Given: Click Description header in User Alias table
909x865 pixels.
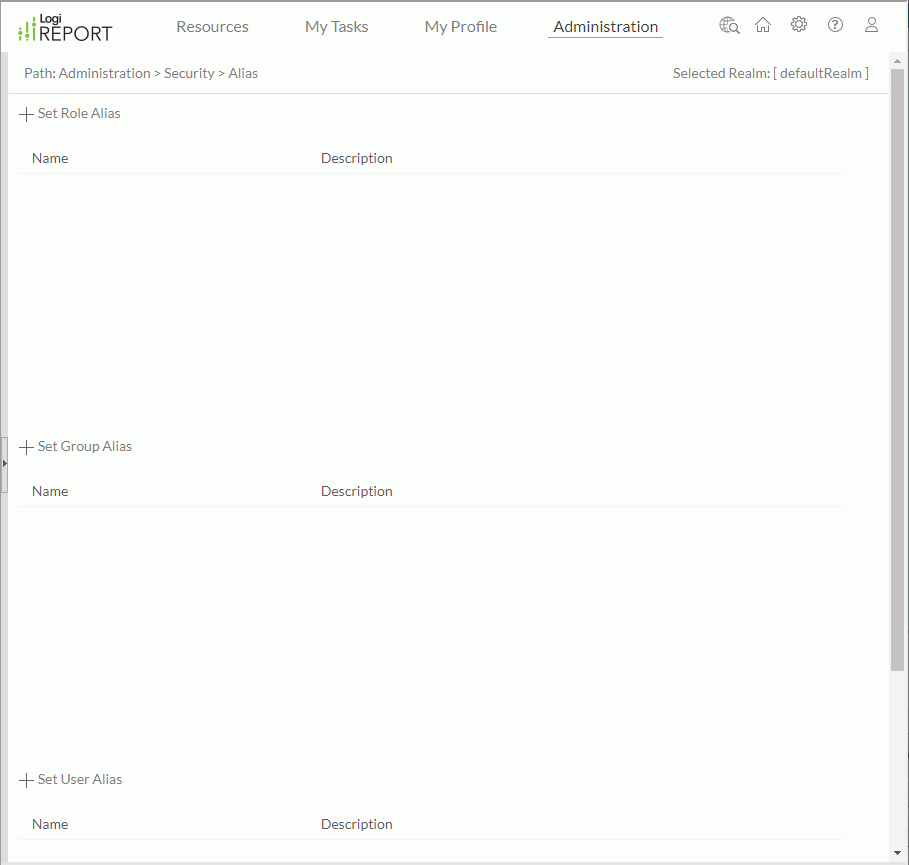Looking at the screenshot, I should pyautogui.click(x=356, y=824).
